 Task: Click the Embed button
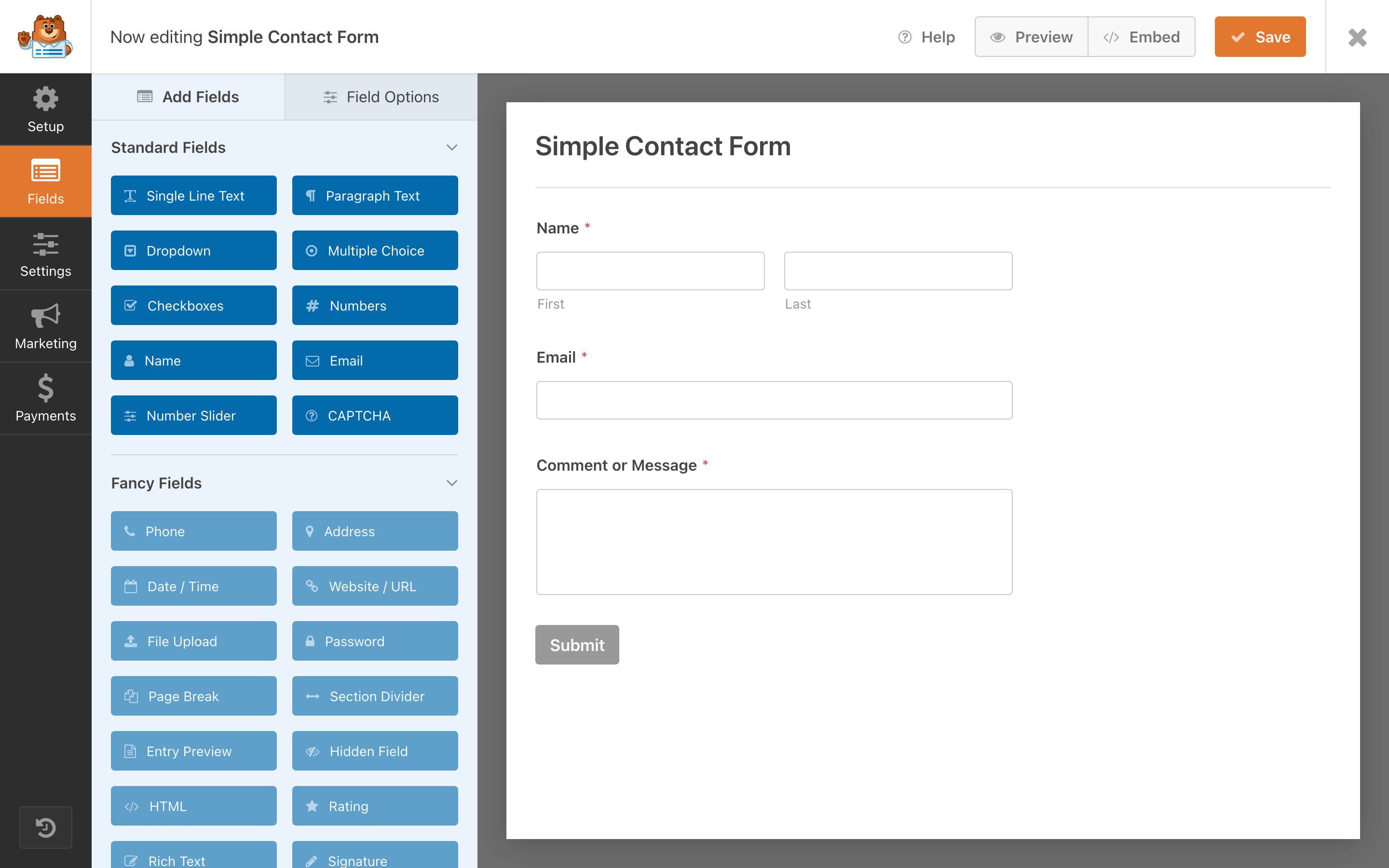coord(1141,37)
